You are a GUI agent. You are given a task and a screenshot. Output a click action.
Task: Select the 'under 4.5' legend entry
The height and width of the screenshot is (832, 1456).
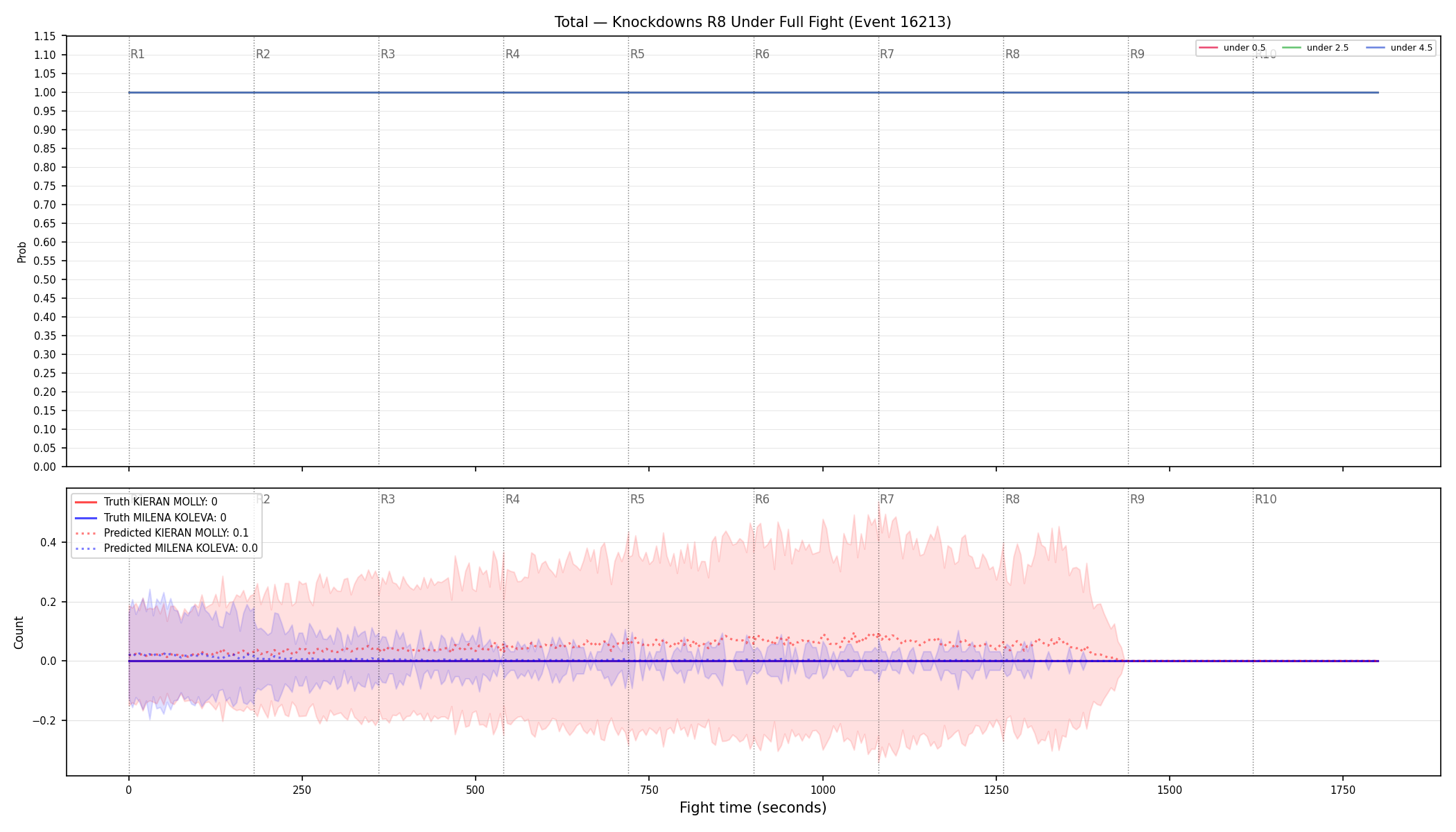1399,48
